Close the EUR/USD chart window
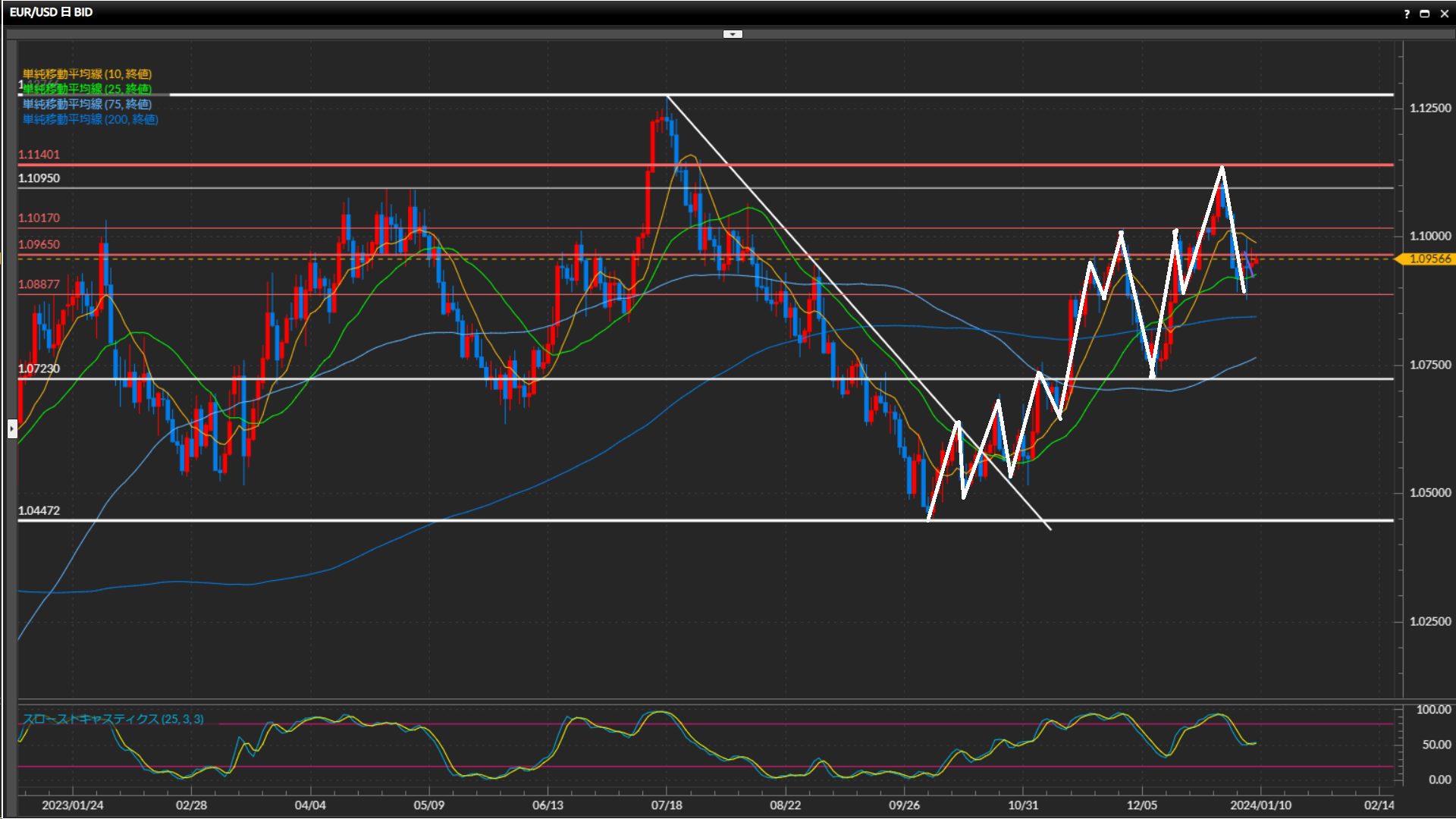Viewport: 1456px width, 819px height. click(x=1444, y=14)
